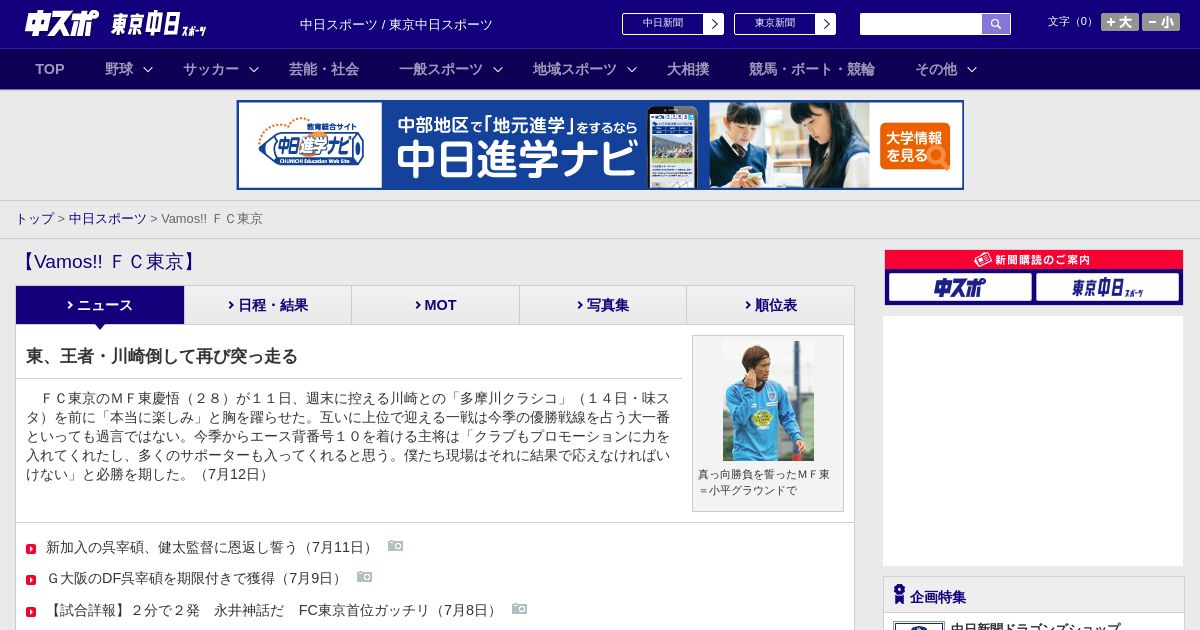Increase font size with ＋大 button
Screen dimensions: 1200x630
[1120, 22]
